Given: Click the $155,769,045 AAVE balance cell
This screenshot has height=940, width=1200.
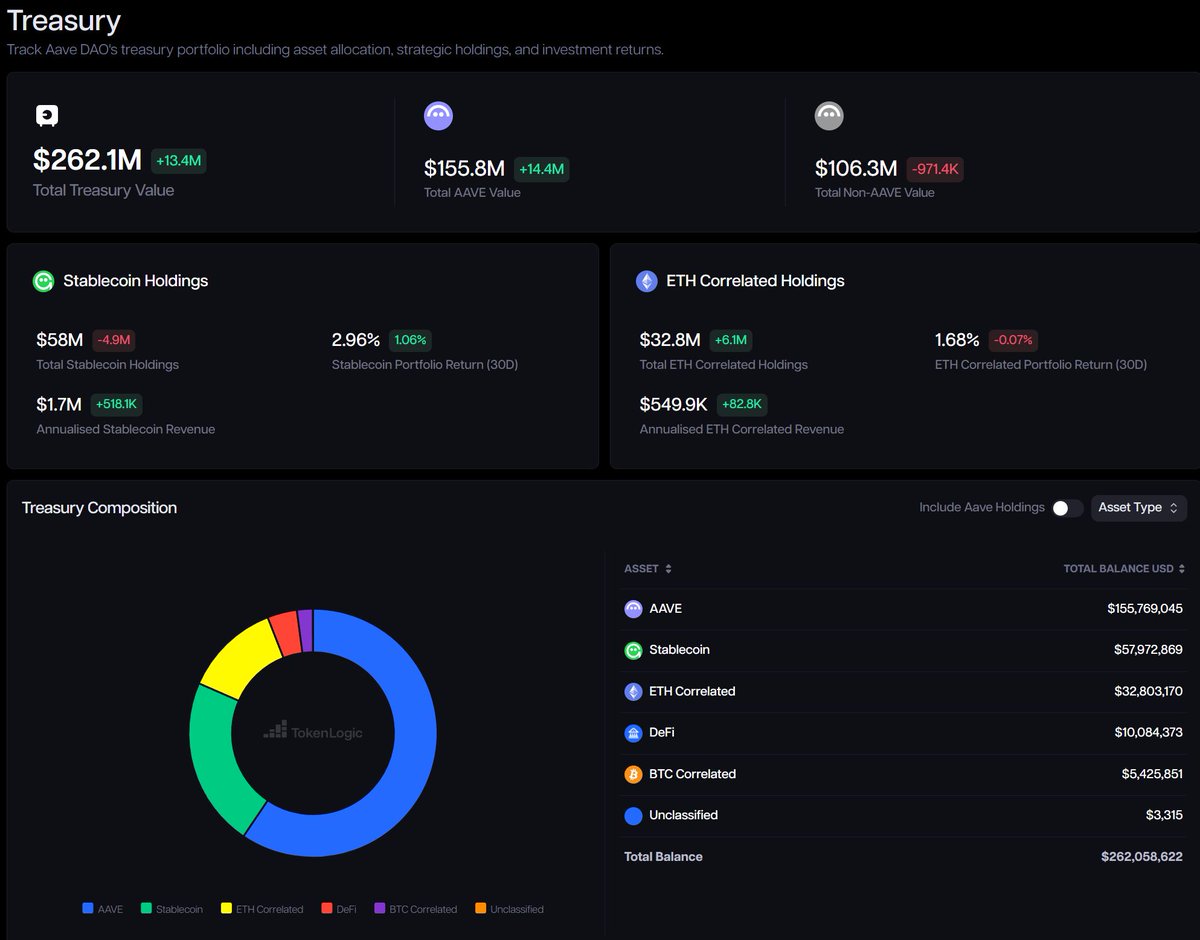Looking at the screenshot, I should (1145, 609).
